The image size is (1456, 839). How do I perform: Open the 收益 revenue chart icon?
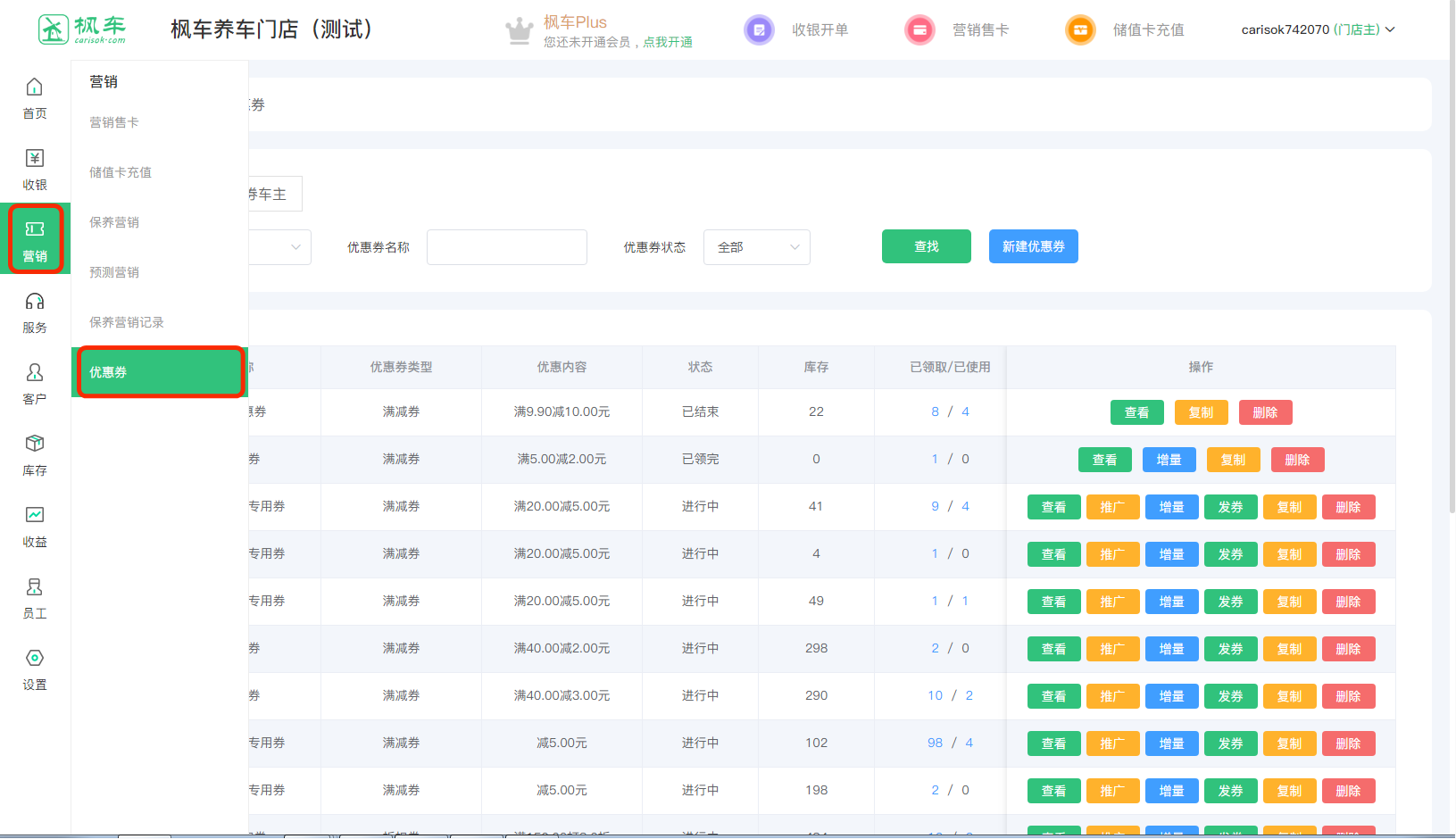[x=35, y=516]
